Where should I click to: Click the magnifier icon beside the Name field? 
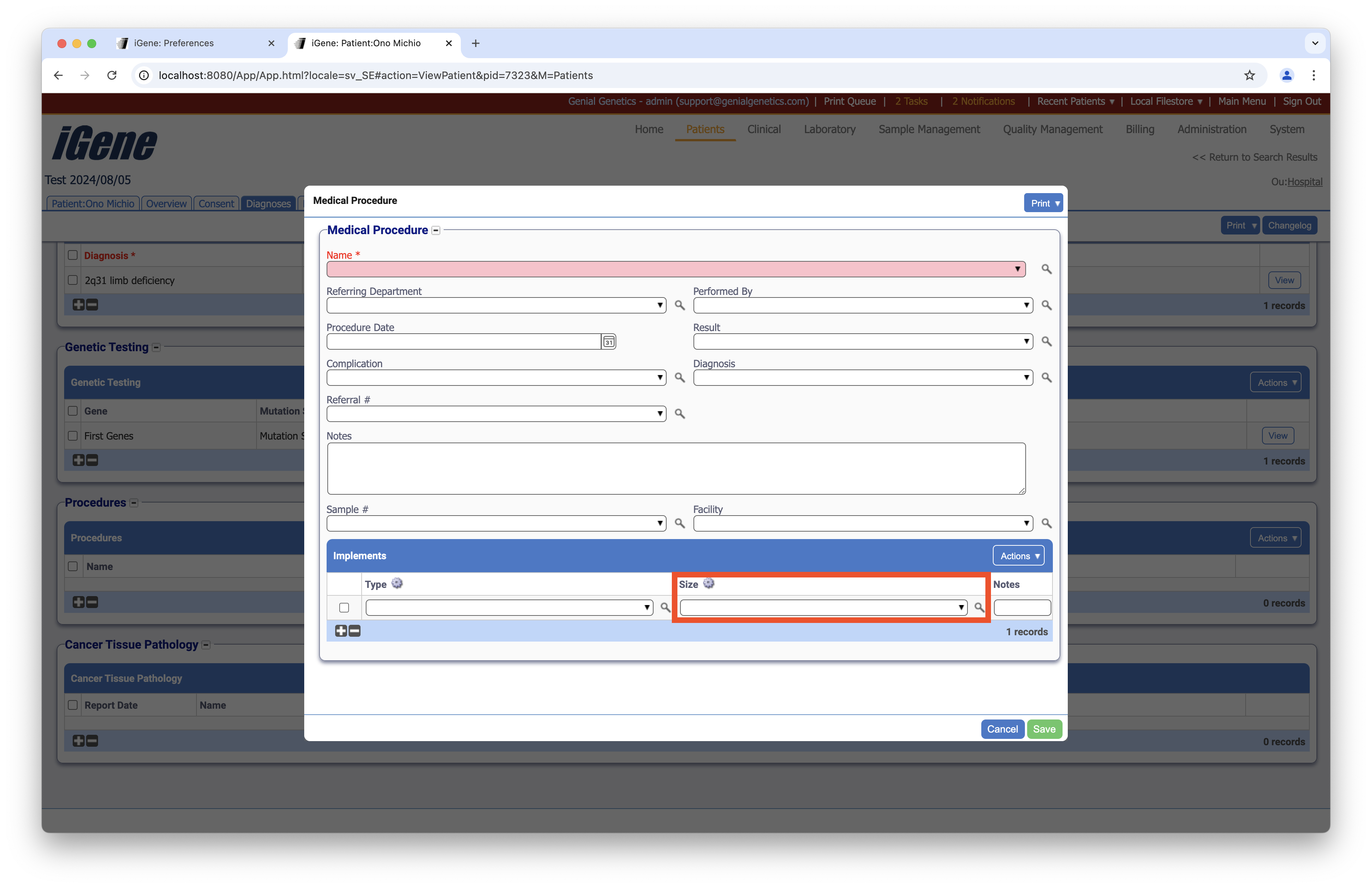point(1046,269)
